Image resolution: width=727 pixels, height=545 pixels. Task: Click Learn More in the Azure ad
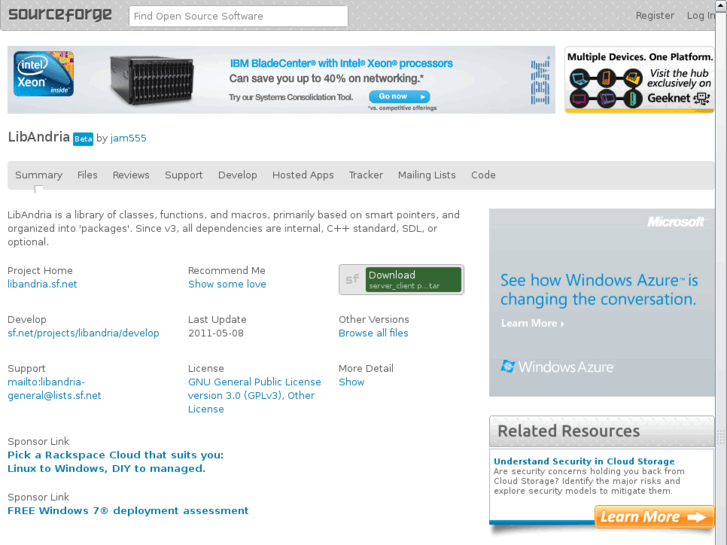click(x=532, y=323)
